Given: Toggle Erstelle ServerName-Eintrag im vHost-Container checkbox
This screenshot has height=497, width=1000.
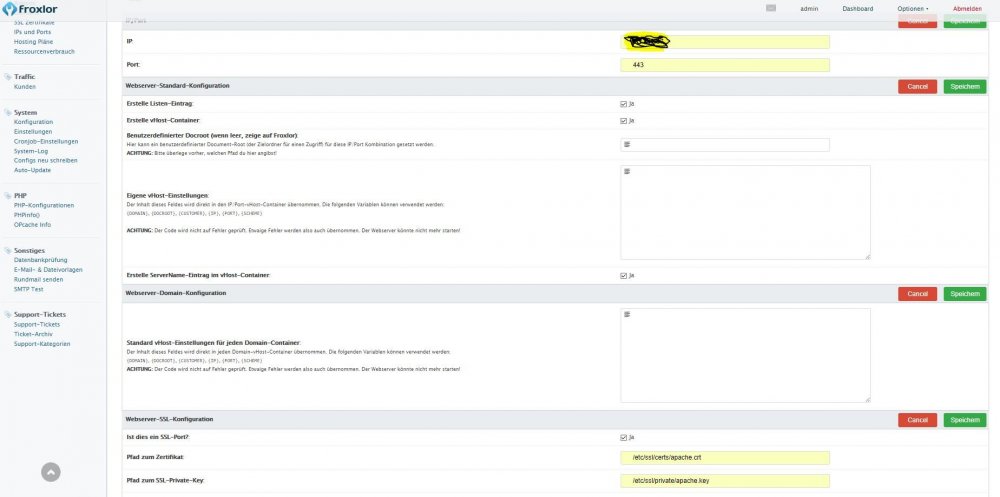Looking at the screenshot, I should coord(623,276).
